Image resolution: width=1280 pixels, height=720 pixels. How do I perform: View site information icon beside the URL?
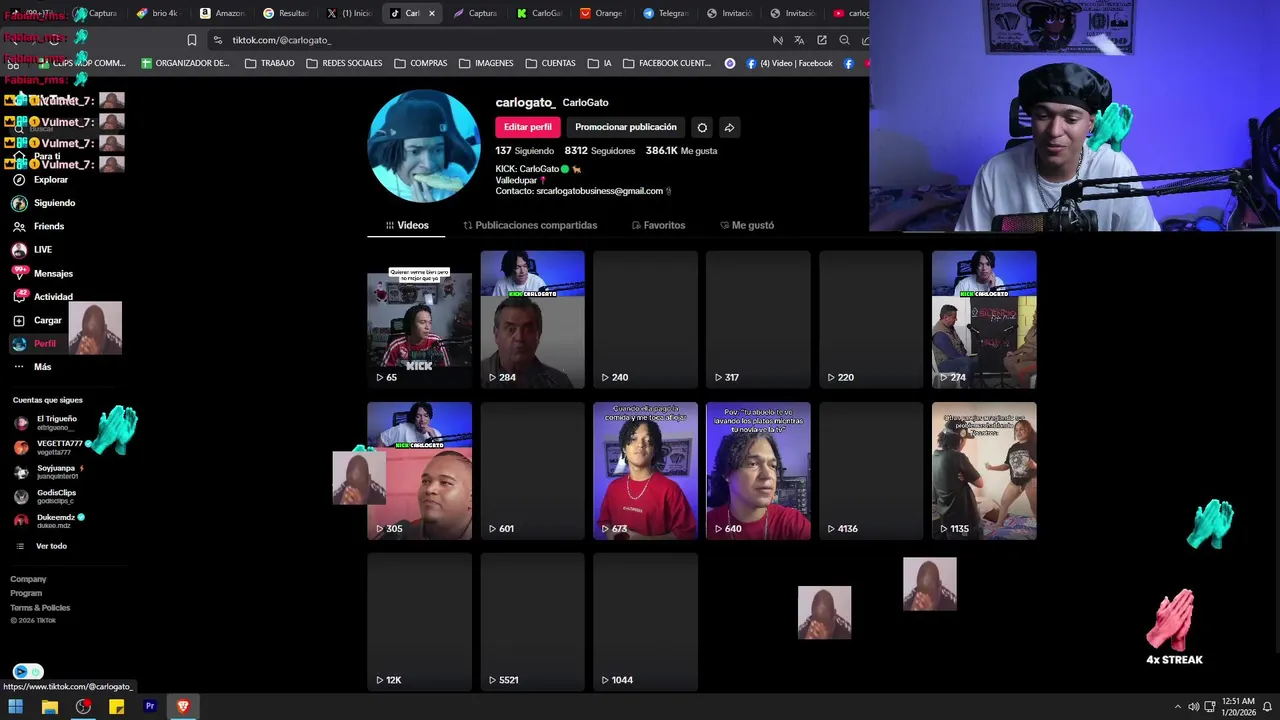point(218,40)
